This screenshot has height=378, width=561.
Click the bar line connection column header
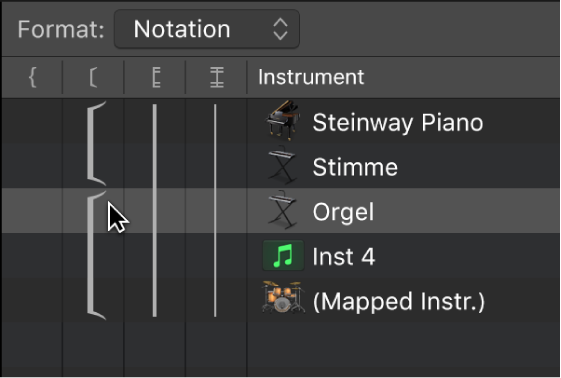pyautogui.click(x=156, y=77)
